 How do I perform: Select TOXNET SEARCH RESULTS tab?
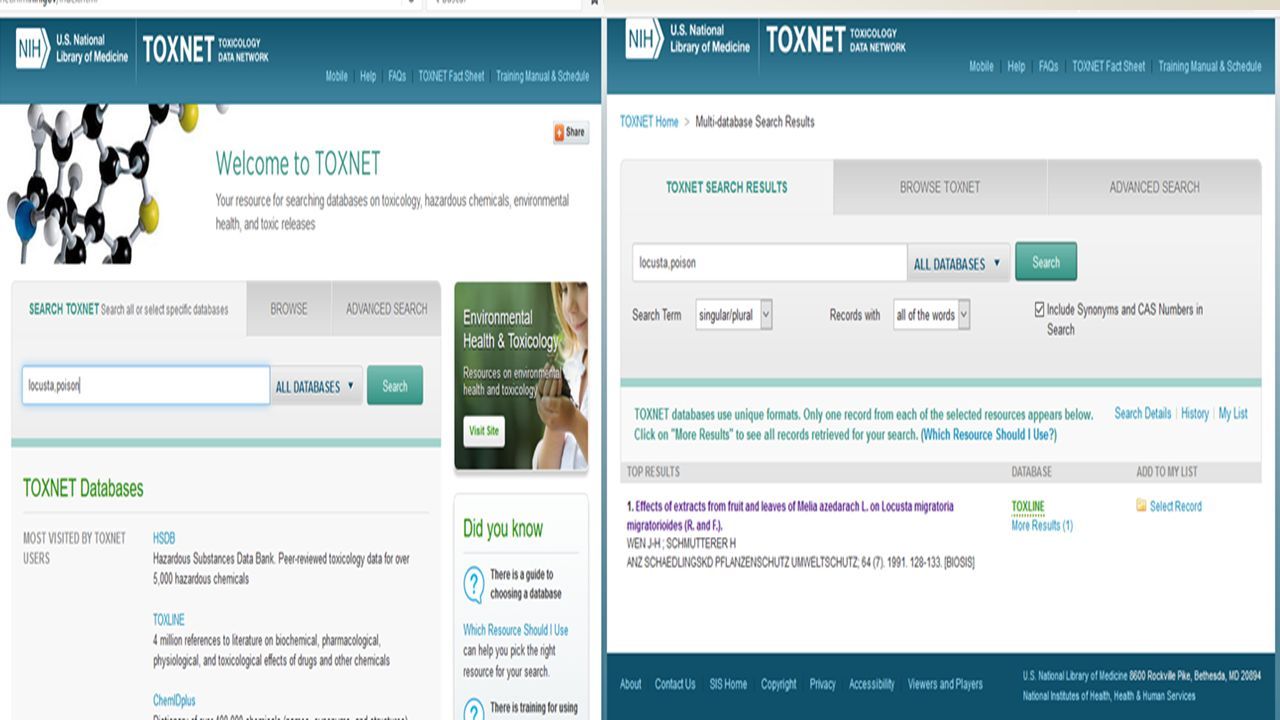[727, 187]
